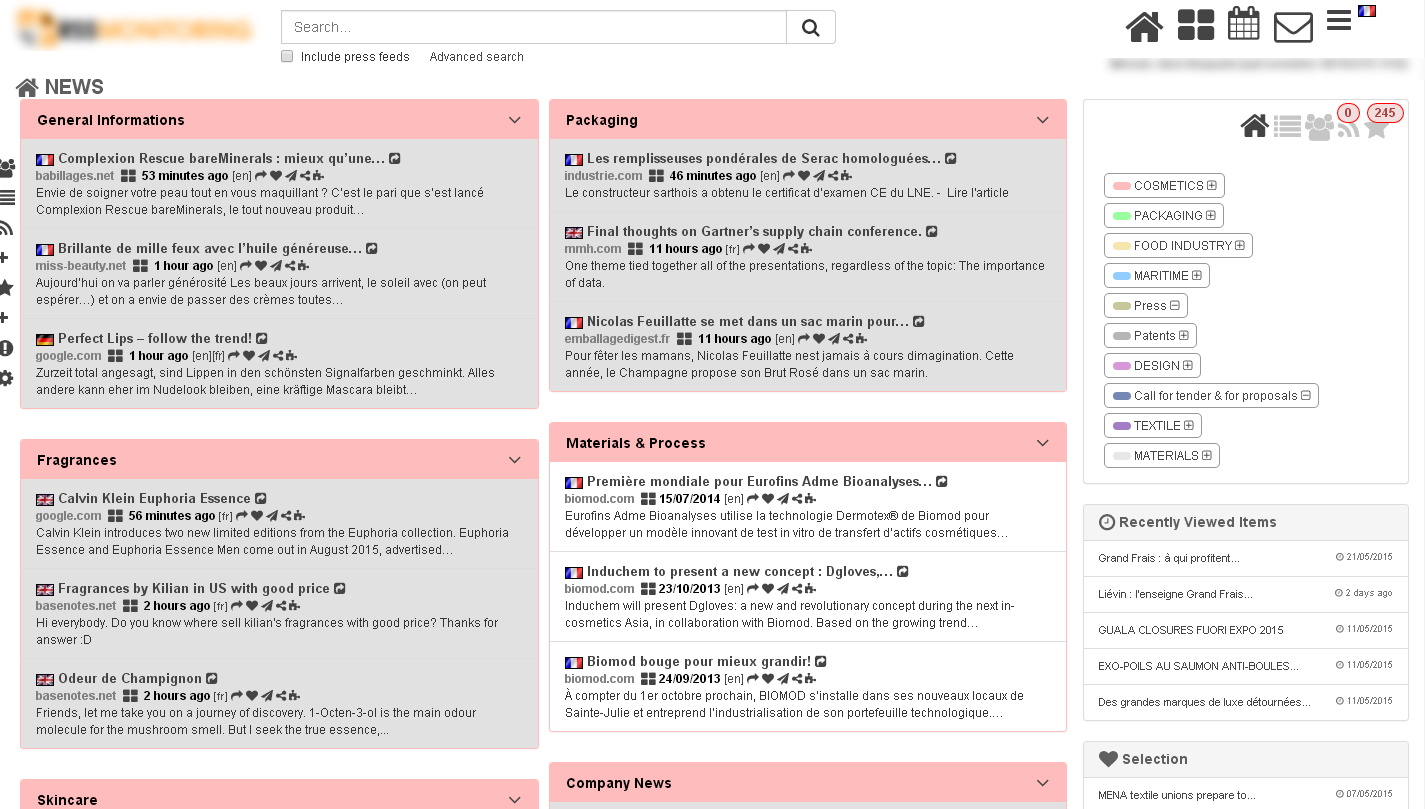Collapse the General Informations panel

[x=514, y=120]
